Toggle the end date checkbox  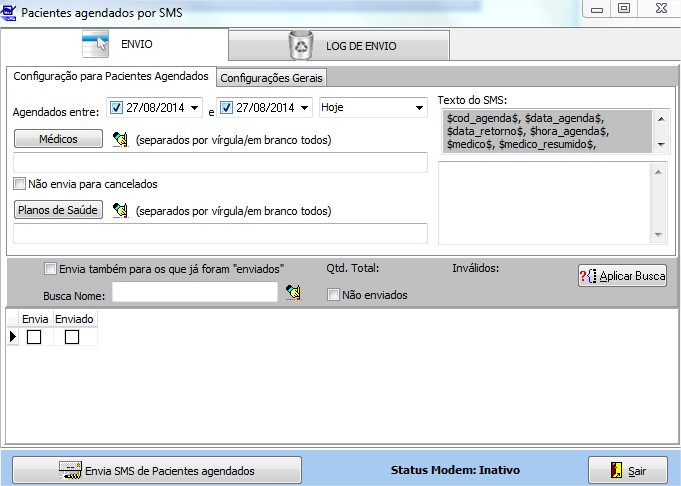[227, 107]
